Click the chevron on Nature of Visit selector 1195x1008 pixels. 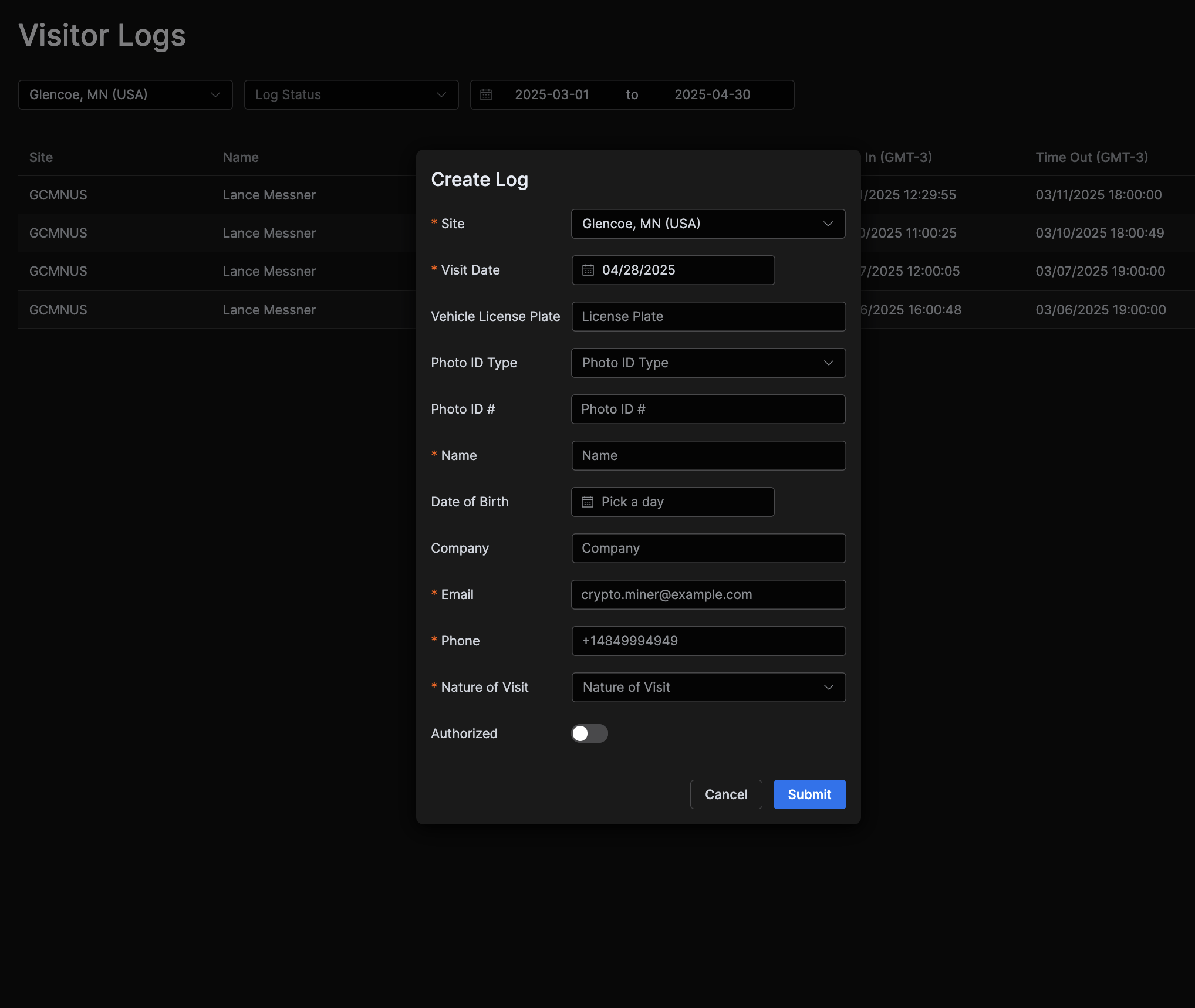pos(828,687)
